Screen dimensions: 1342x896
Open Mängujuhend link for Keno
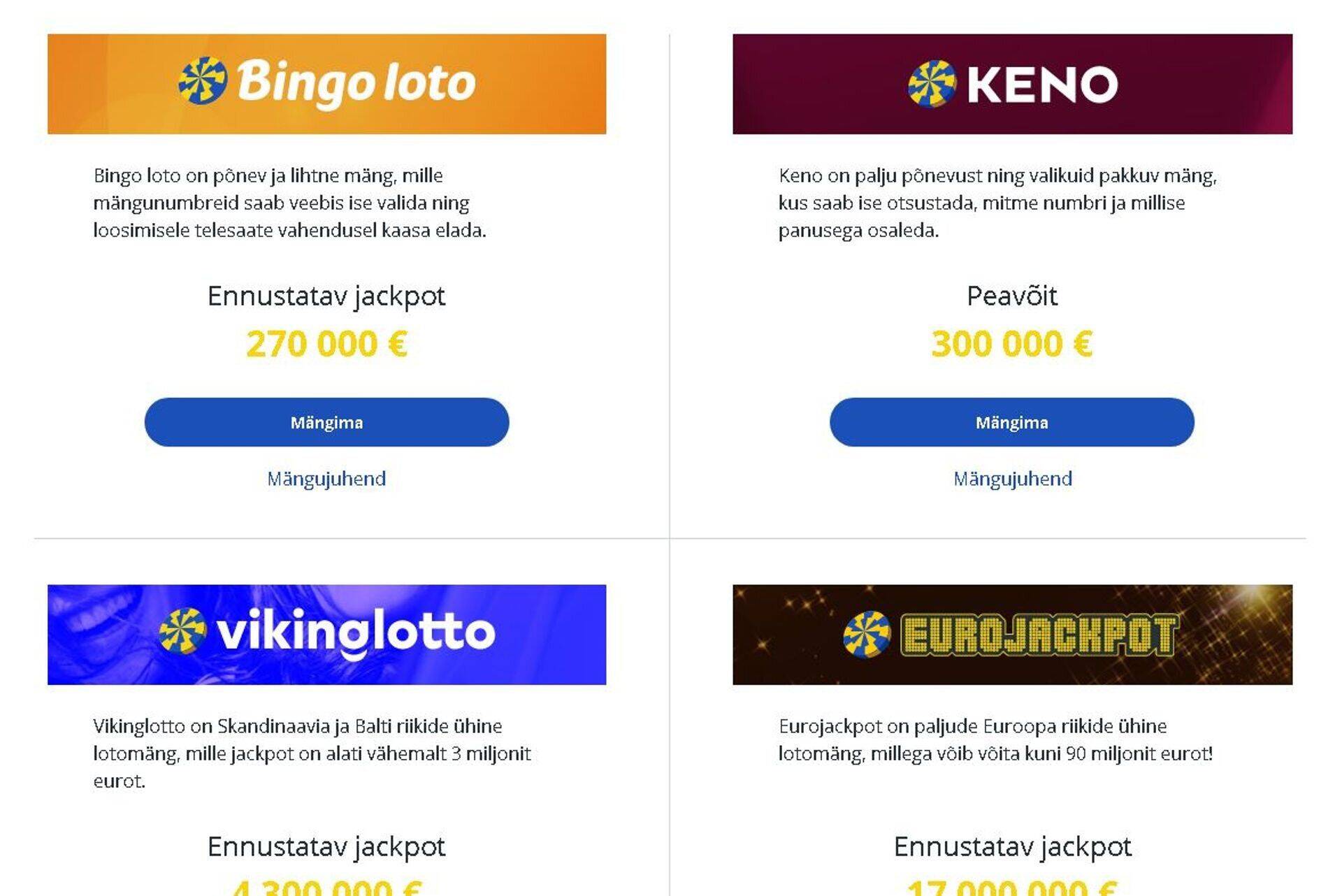(1012, 479)
